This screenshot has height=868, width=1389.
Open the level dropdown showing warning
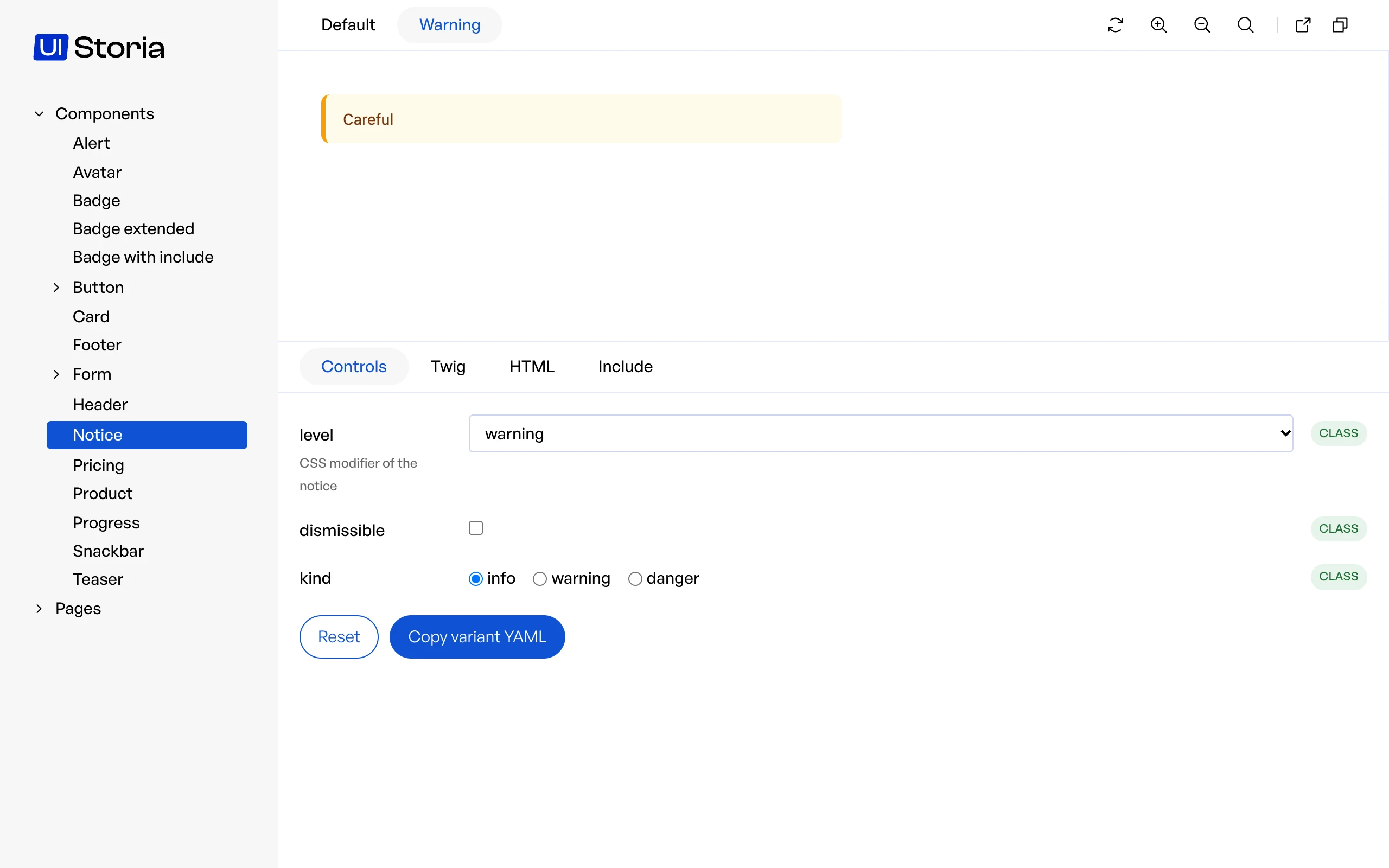coord(881,433)
